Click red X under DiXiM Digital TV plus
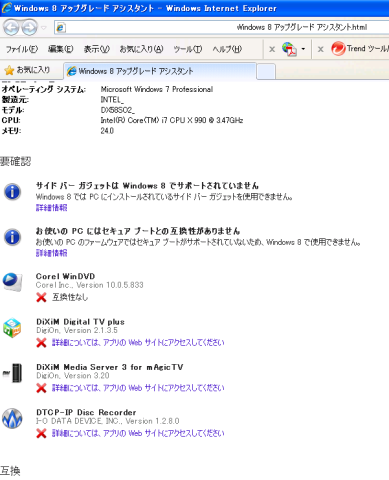The image size is (389, 480). tap(41, 343)
